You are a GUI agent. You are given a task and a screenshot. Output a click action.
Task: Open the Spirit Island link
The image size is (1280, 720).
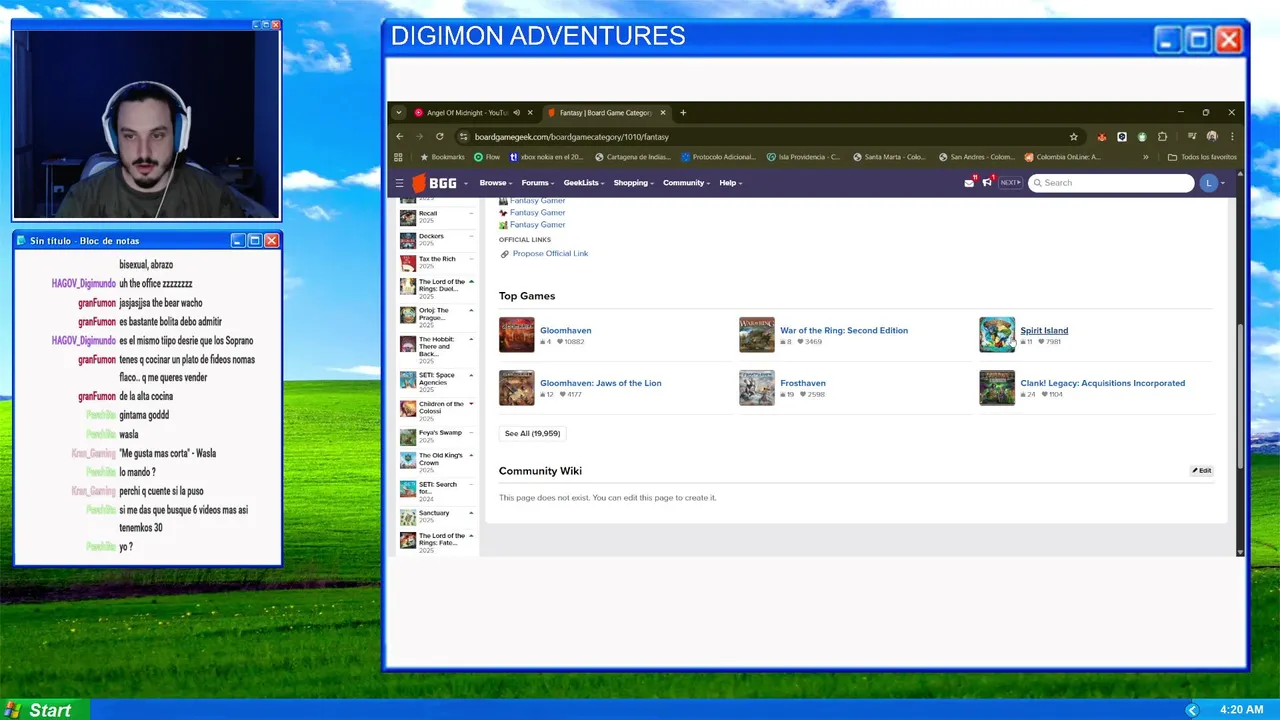click(1044, 331)
